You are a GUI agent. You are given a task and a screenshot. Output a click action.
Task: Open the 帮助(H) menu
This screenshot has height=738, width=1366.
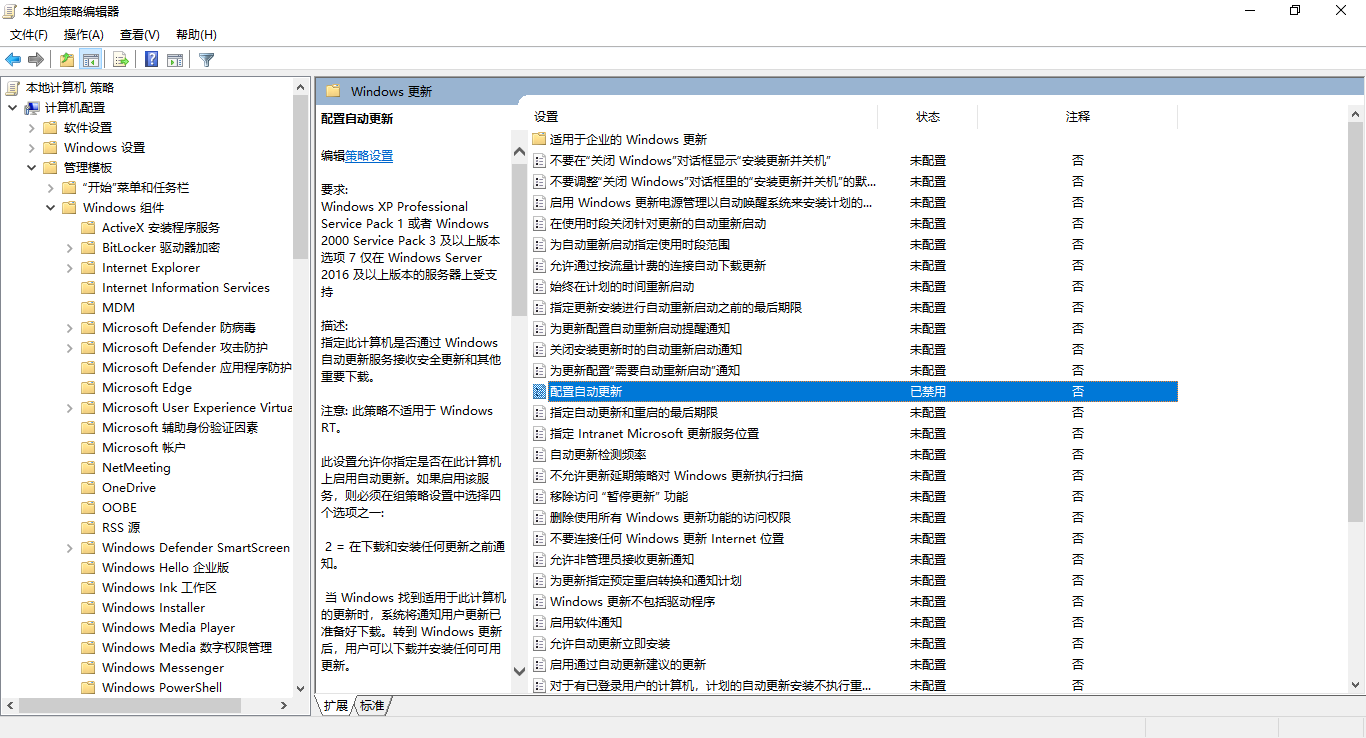pos(196,35)
